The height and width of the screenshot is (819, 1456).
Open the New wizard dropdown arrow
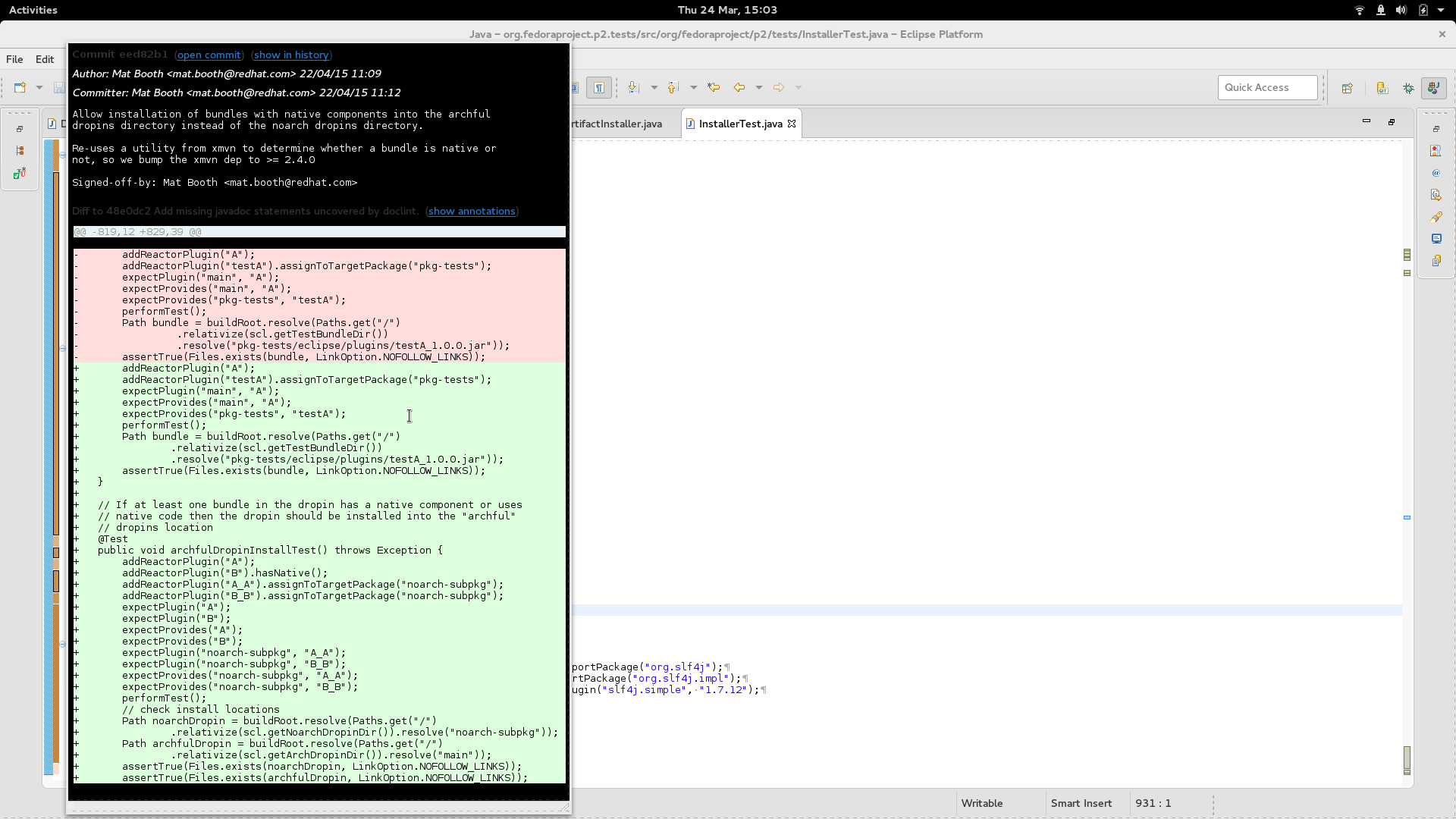click(39, 88)
